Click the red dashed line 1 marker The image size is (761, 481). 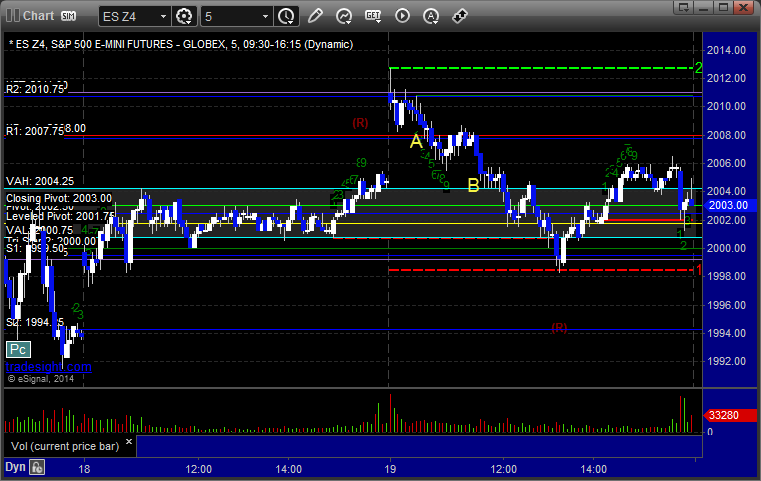point(699,270)
